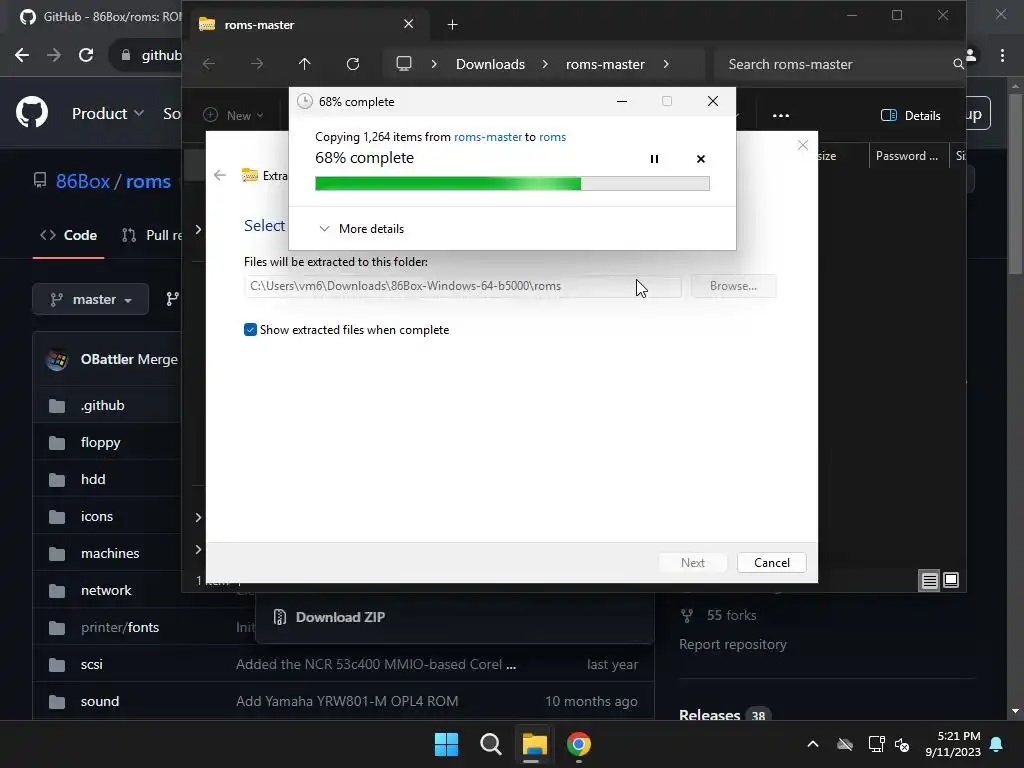Viewport: 1024px width, 768px height.
Task: Click the extraction folder path field
Action: point(463,286)
